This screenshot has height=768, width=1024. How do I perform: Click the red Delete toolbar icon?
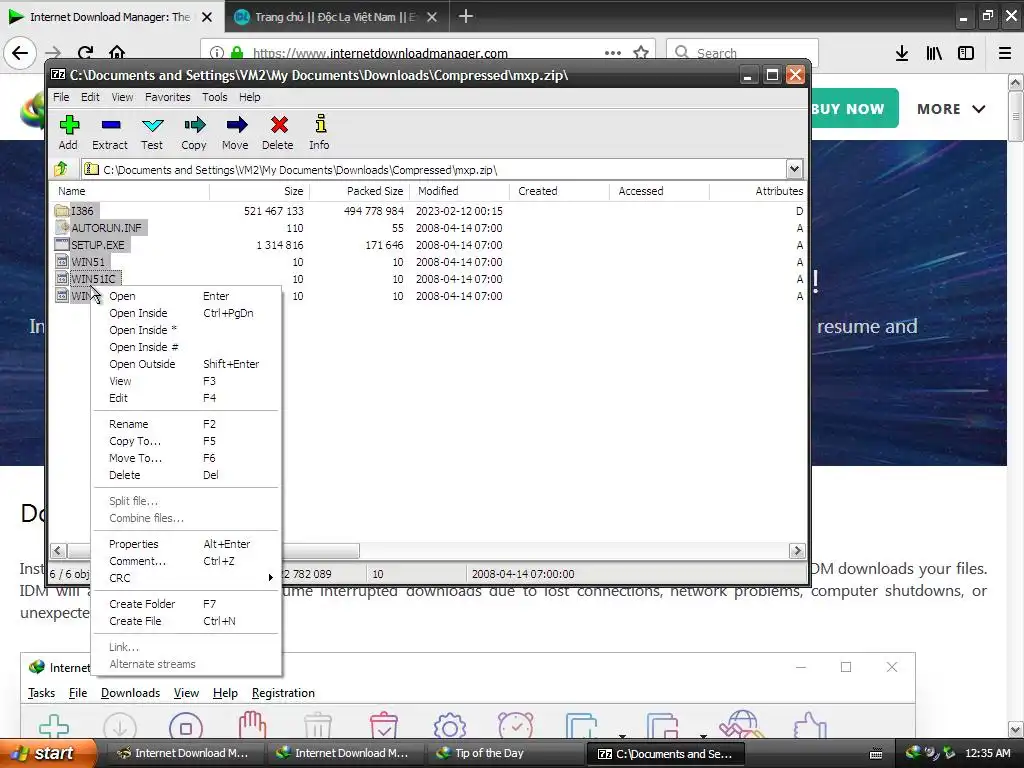(x=278, y=133)
